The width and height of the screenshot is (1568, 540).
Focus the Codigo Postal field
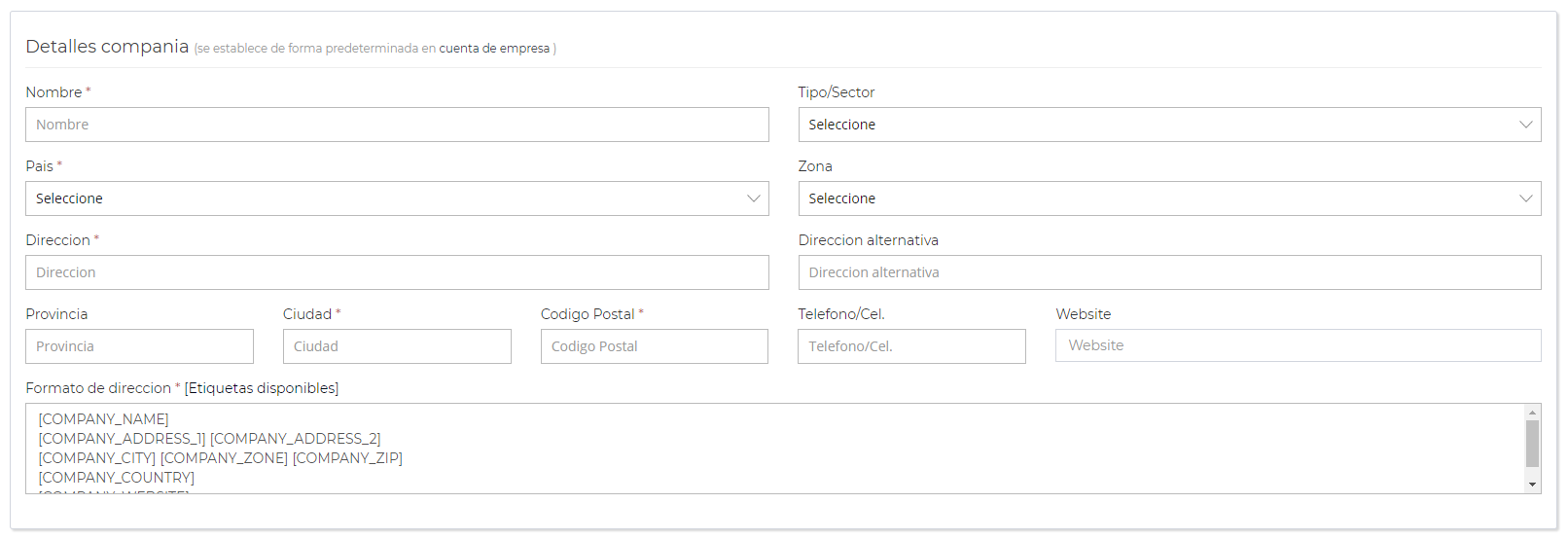coord(655,346)
